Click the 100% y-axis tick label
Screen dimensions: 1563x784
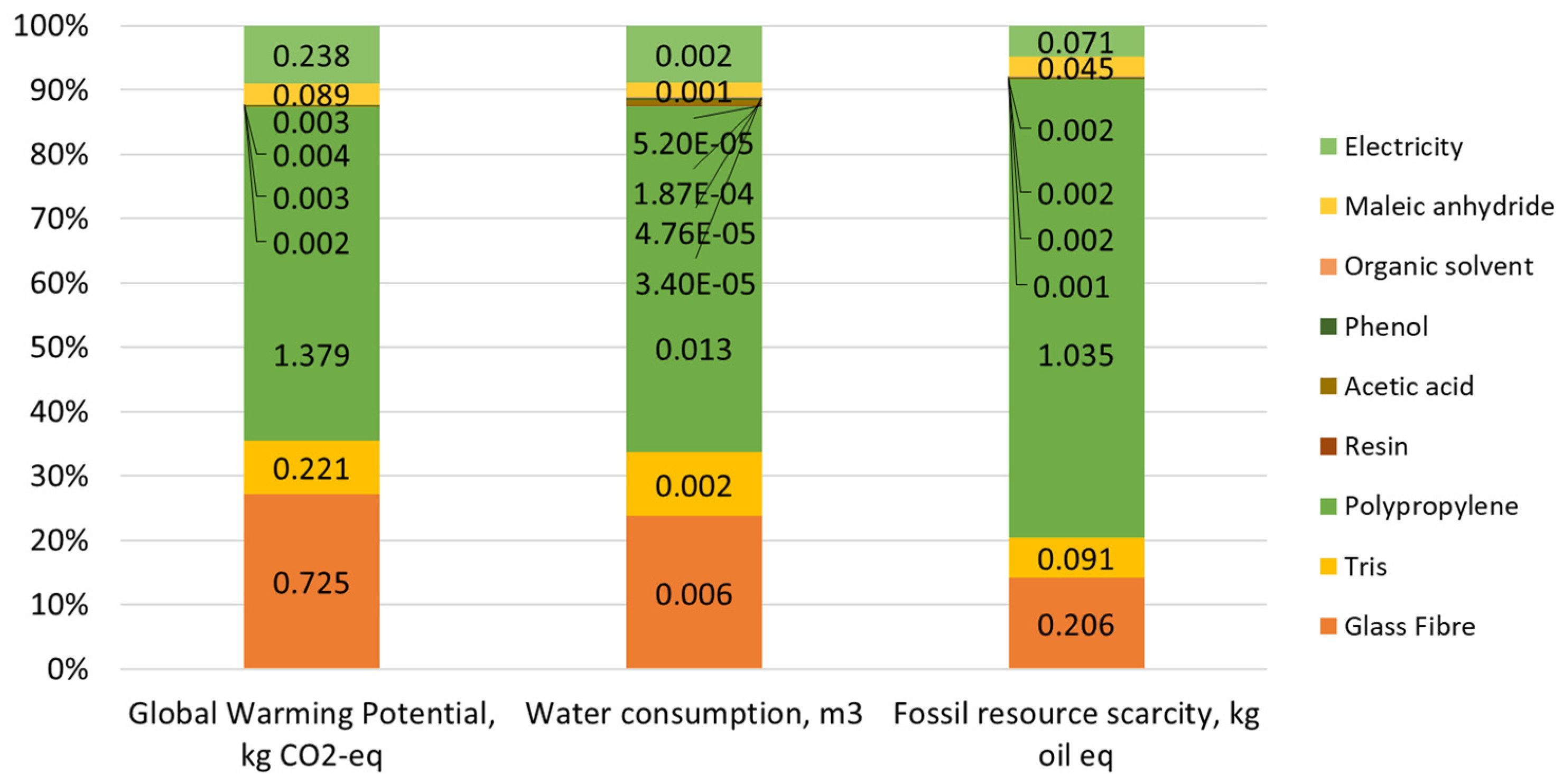click(x=51, y=26)
